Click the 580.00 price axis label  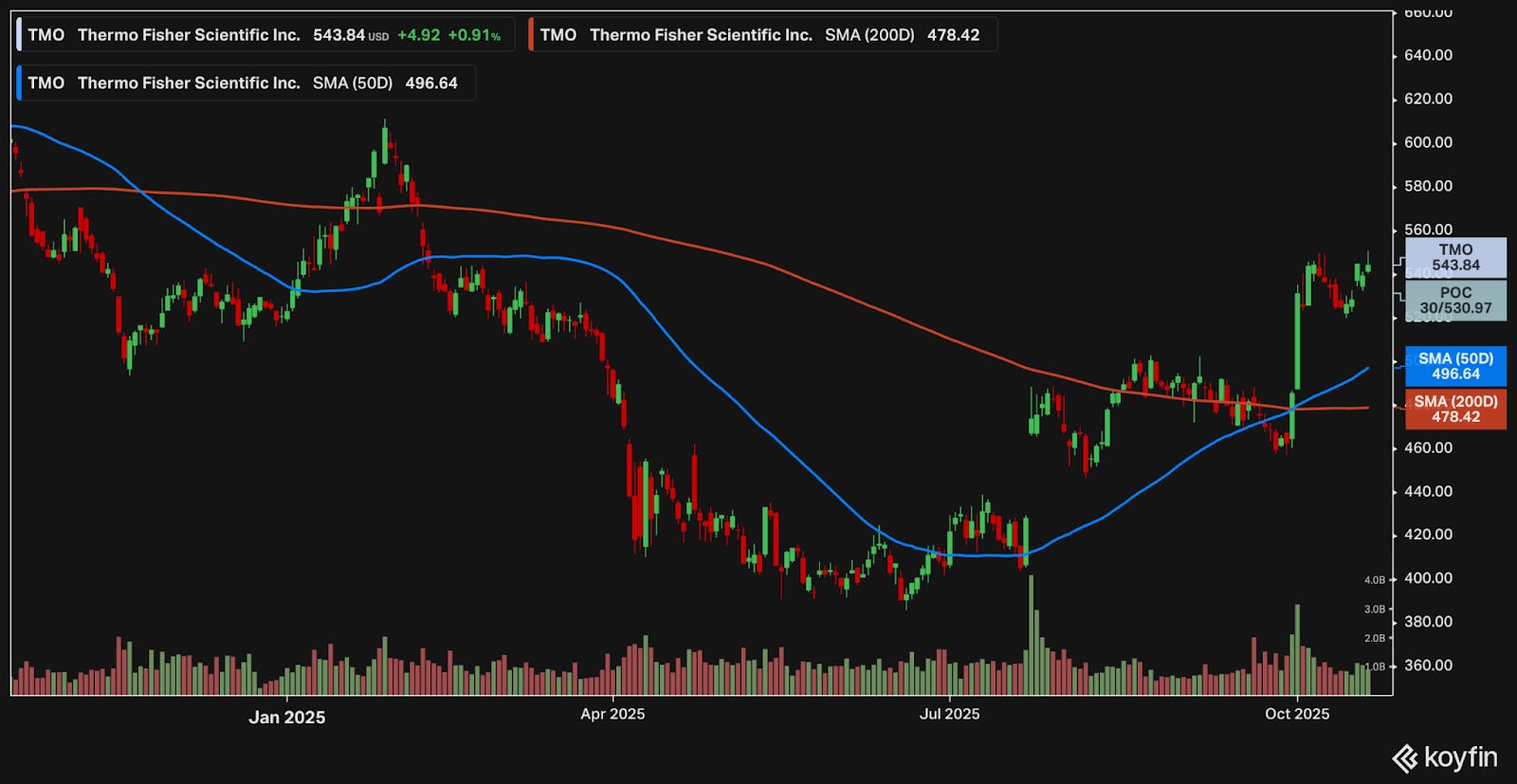[1428, 186]
